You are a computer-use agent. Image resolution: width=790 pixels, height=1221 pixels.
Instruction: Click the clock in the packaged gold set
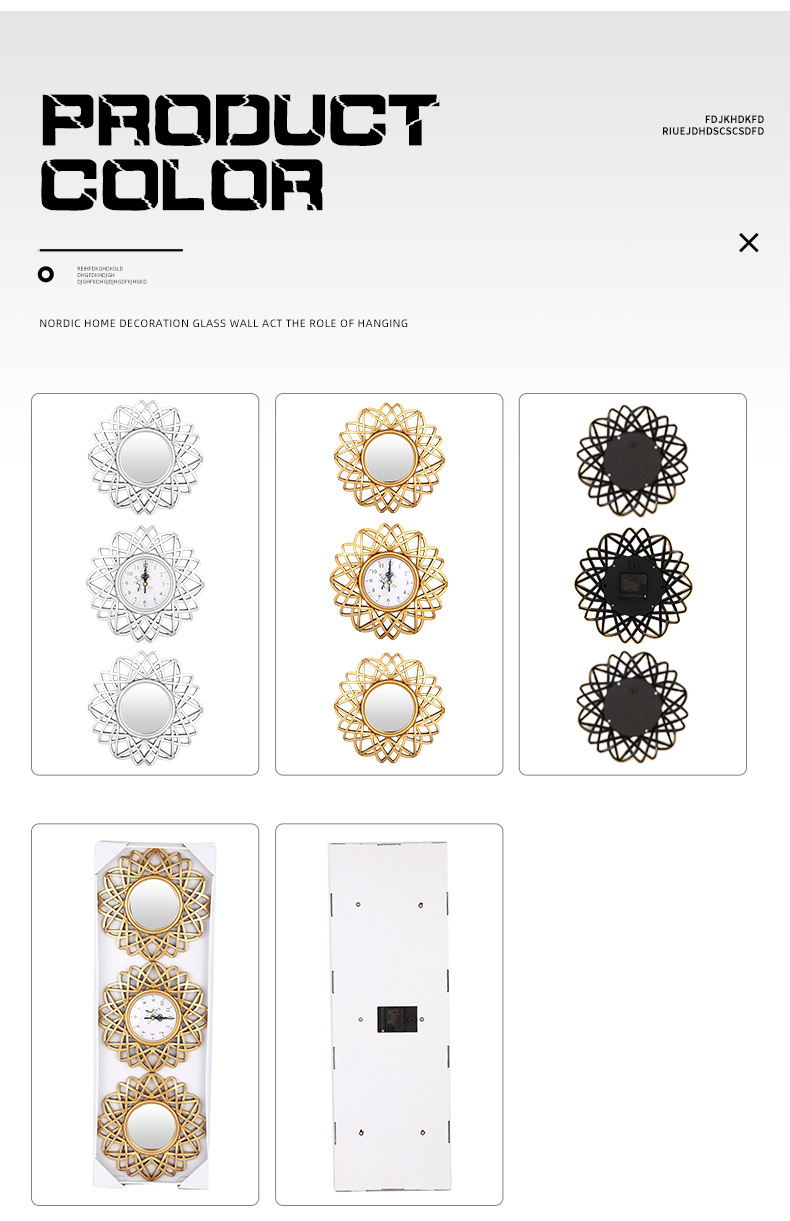(153, 1016)
